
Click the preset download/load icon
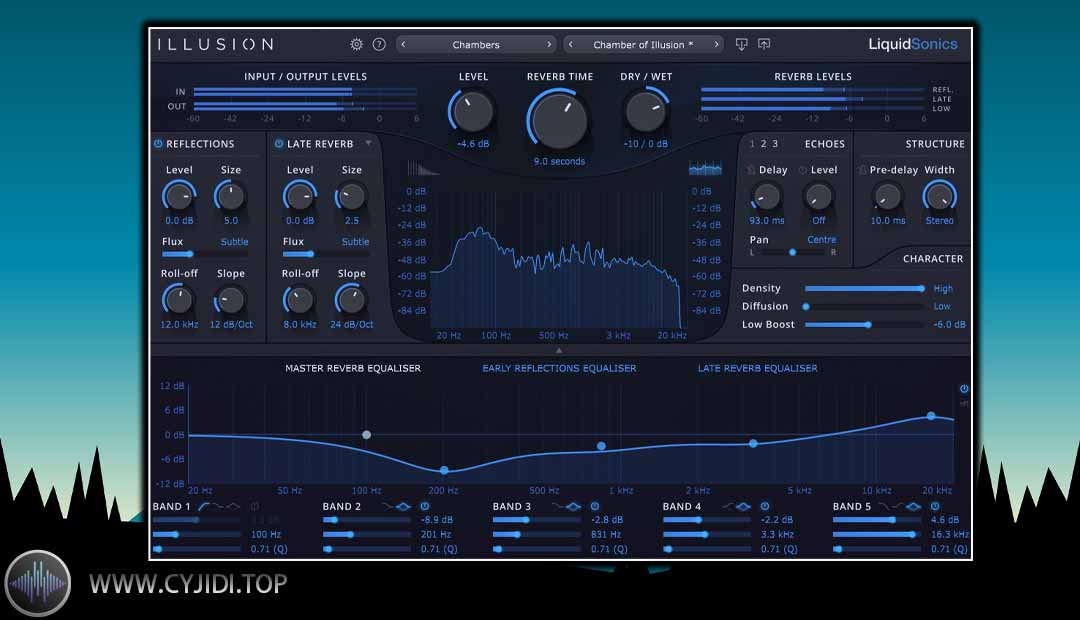[x=741, y=44]
